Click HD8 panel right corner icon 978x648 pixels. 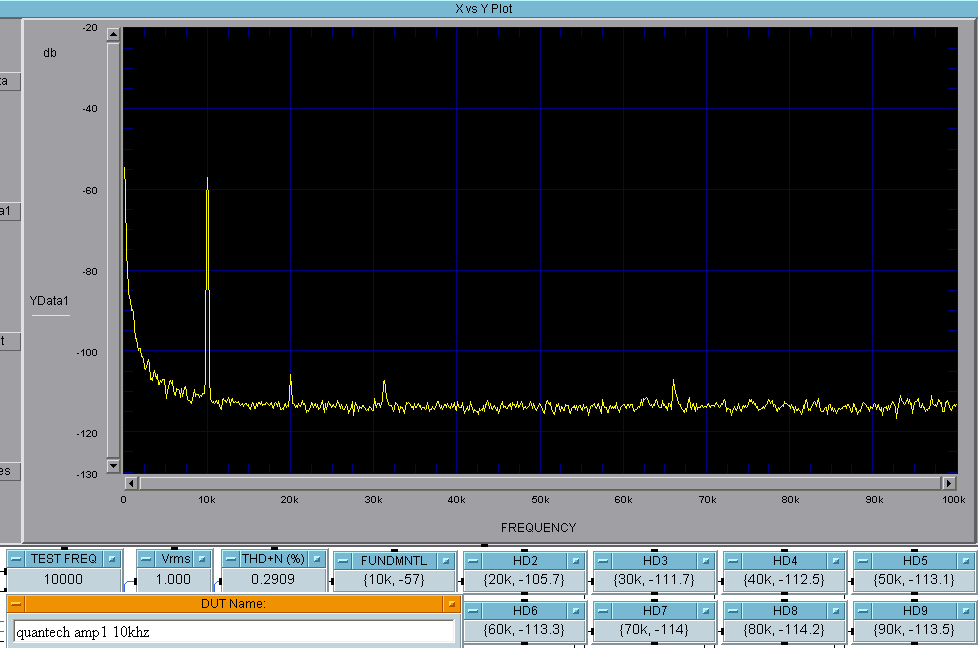836,611
